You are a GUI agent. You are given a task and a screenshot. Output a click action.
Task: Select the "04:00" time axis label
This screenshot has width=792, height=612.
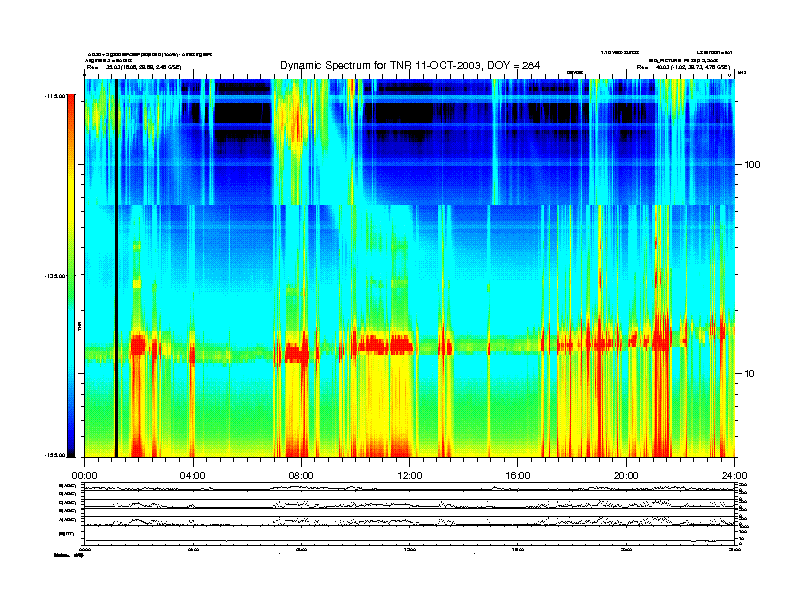[x=193, y=476]
